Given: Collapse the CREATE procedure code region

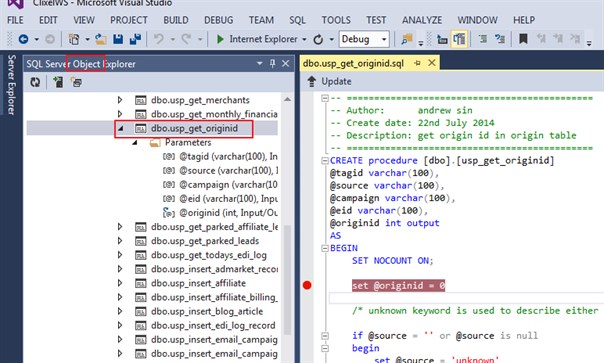Looking at the screenshot, I should click(325, 160).
